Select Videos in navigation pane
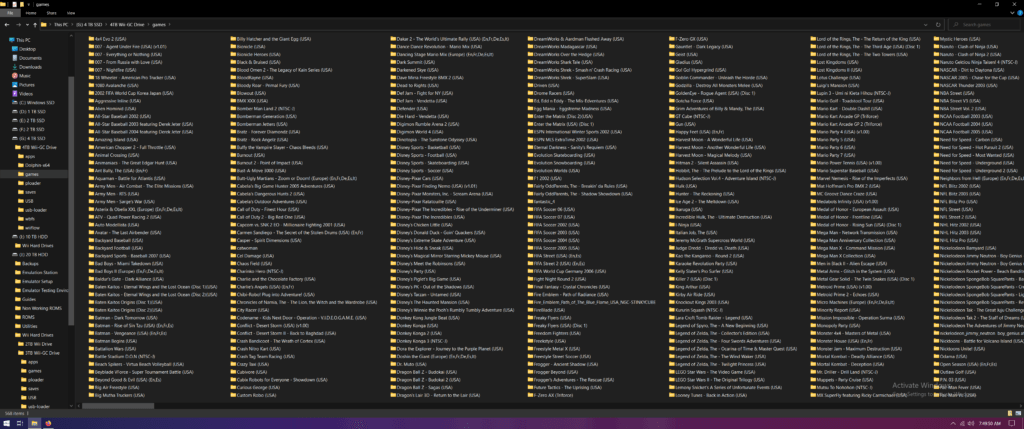1024x429 pixels. 25,93
